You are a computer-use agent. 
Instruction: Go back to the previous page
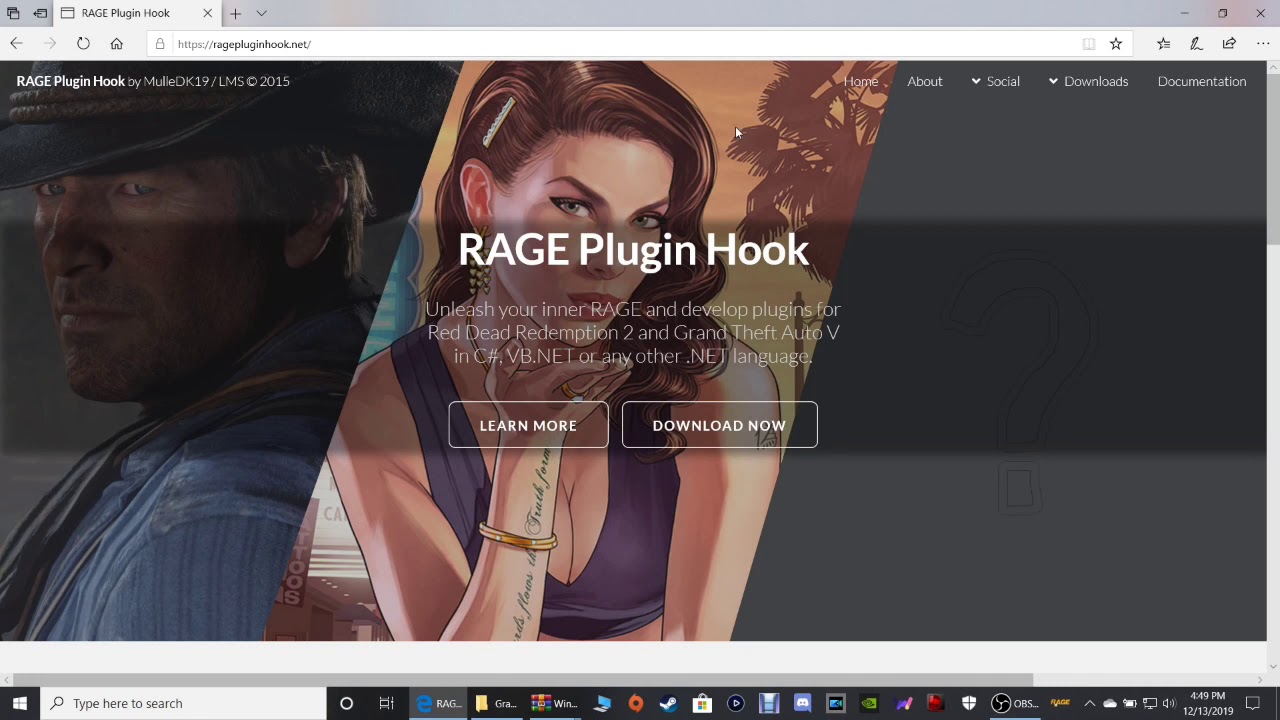pyautogui.click(x=16, y=44)
